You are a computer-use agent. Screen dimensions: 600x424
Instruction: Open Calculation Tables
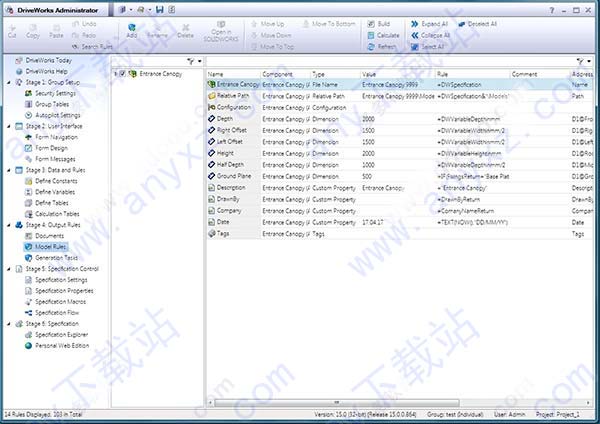pos(52,214)
